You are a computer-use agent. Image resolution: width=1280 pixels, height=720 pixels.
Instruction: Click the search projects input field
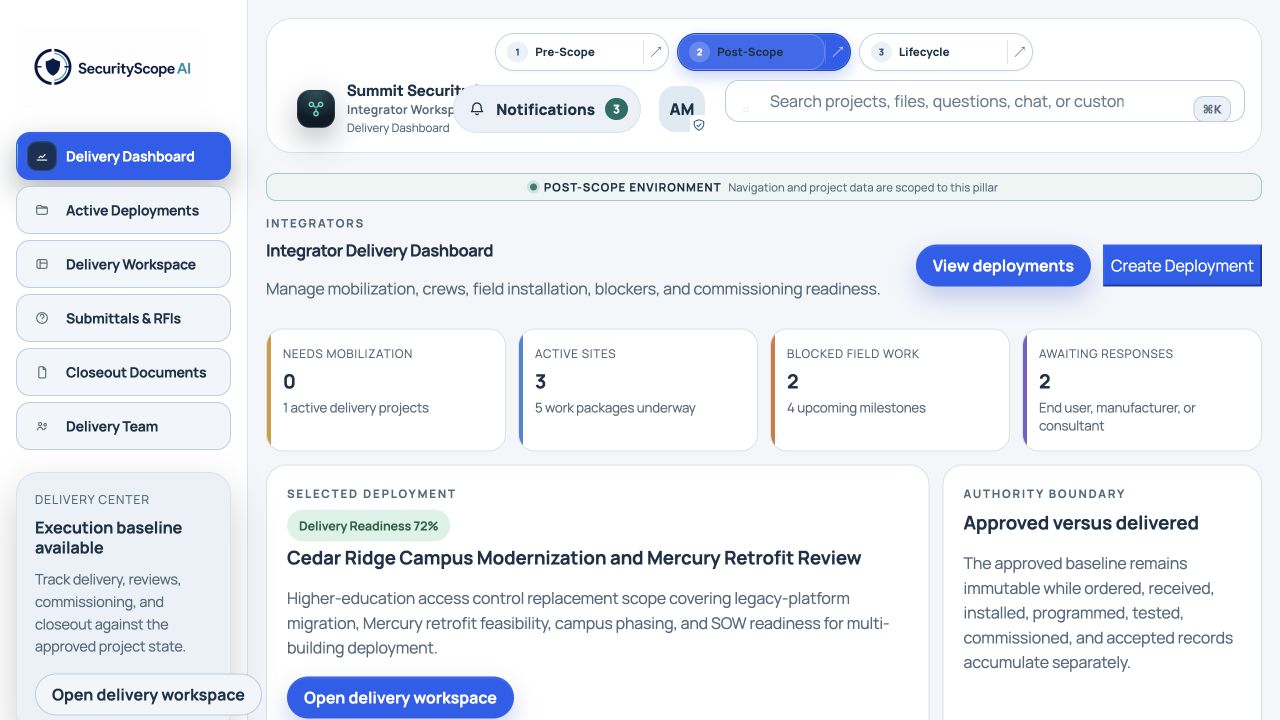point(985,101)
